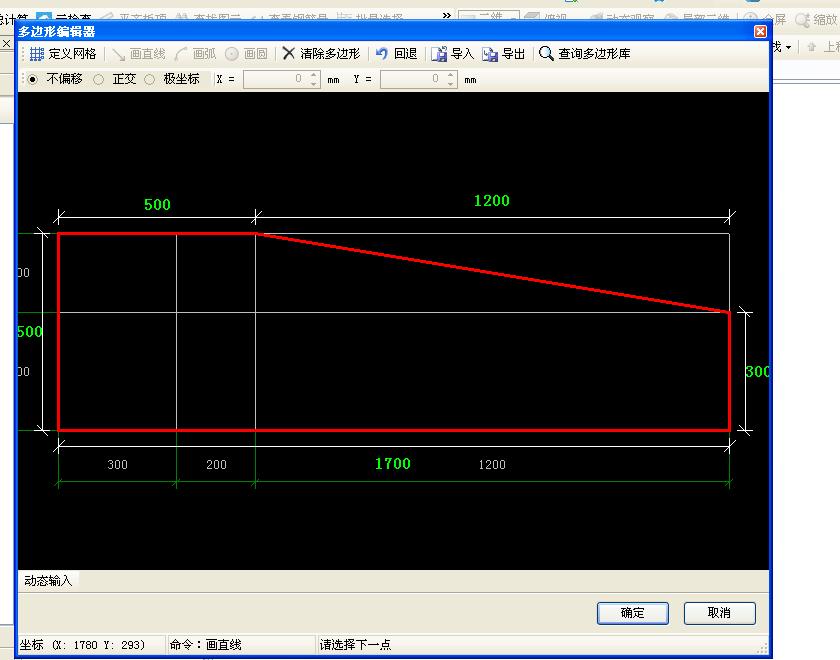Click the green 500 top dimension label

[157, 205]
